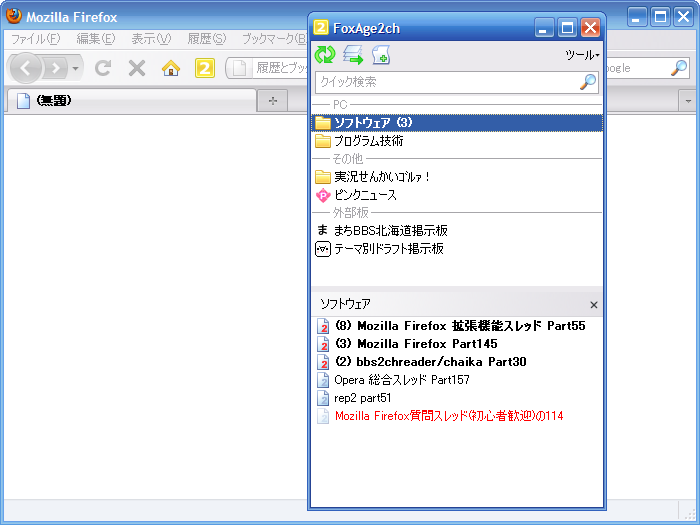Close the Mozilla Firefox window
The height and width of the screenshot is (525, 700).
click(x=683, y=17)
